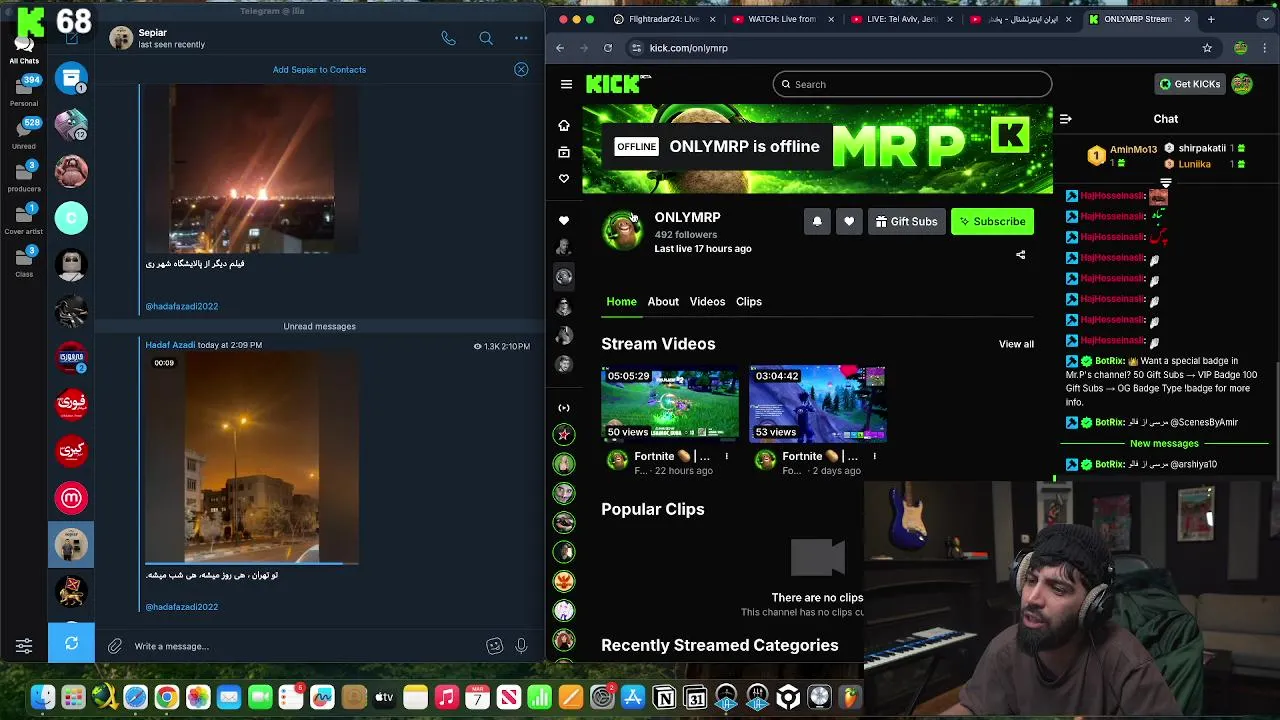The image size is (1280, 720).
Task: Reload the kick.com page
Action: point(608,48)
